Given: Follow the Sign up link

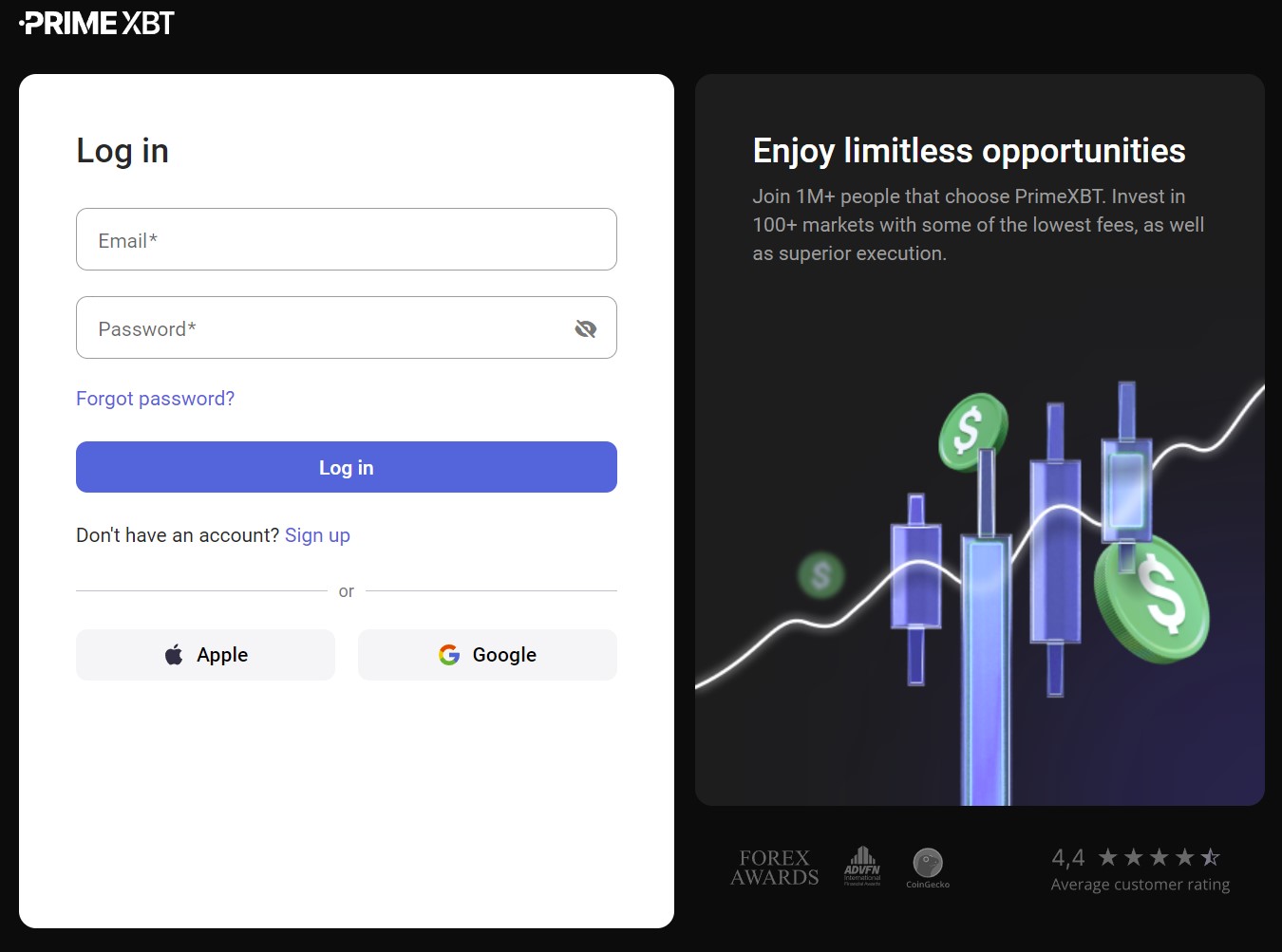Looking at the screenshot, I should click(317, 535).
